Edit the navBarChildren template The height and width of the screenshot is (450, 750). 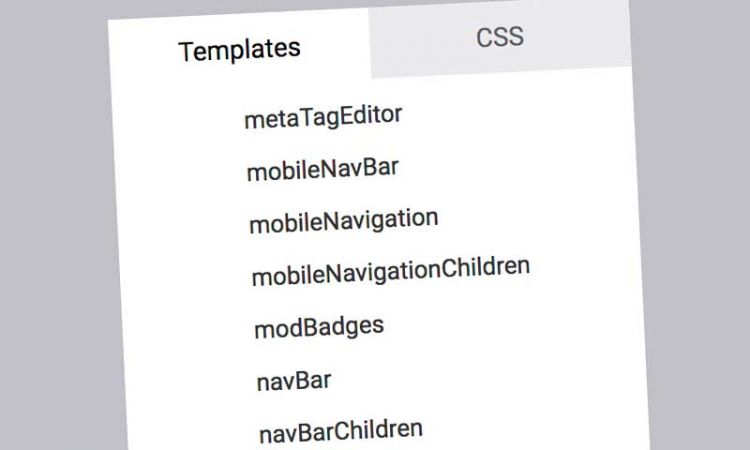coord(340,431)
